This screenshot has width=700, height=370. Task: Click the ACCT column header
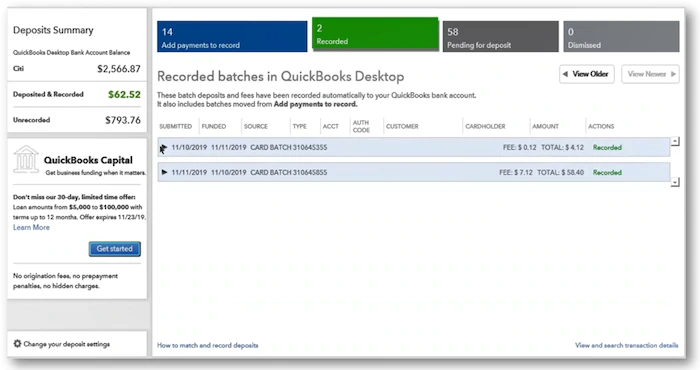(x=331, y=126)
